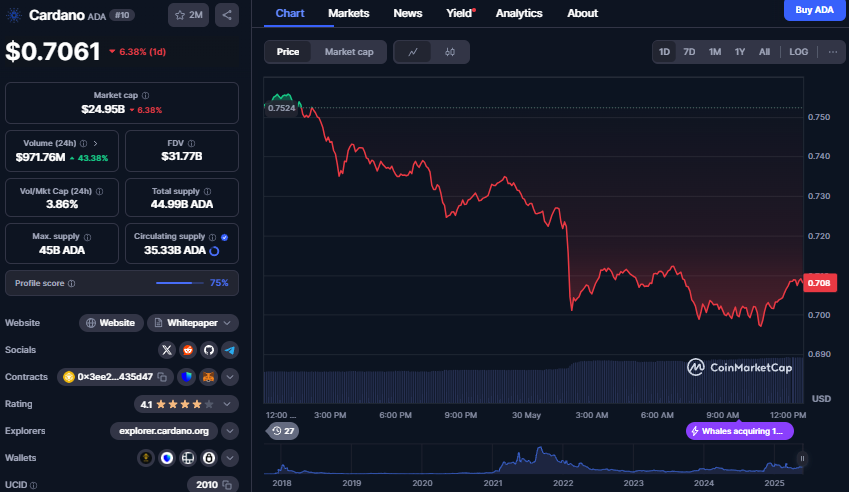The width and height of the screenshot is (849, 492).
Task: Click Max. supply info icon
Action: [x=87, y=237]
